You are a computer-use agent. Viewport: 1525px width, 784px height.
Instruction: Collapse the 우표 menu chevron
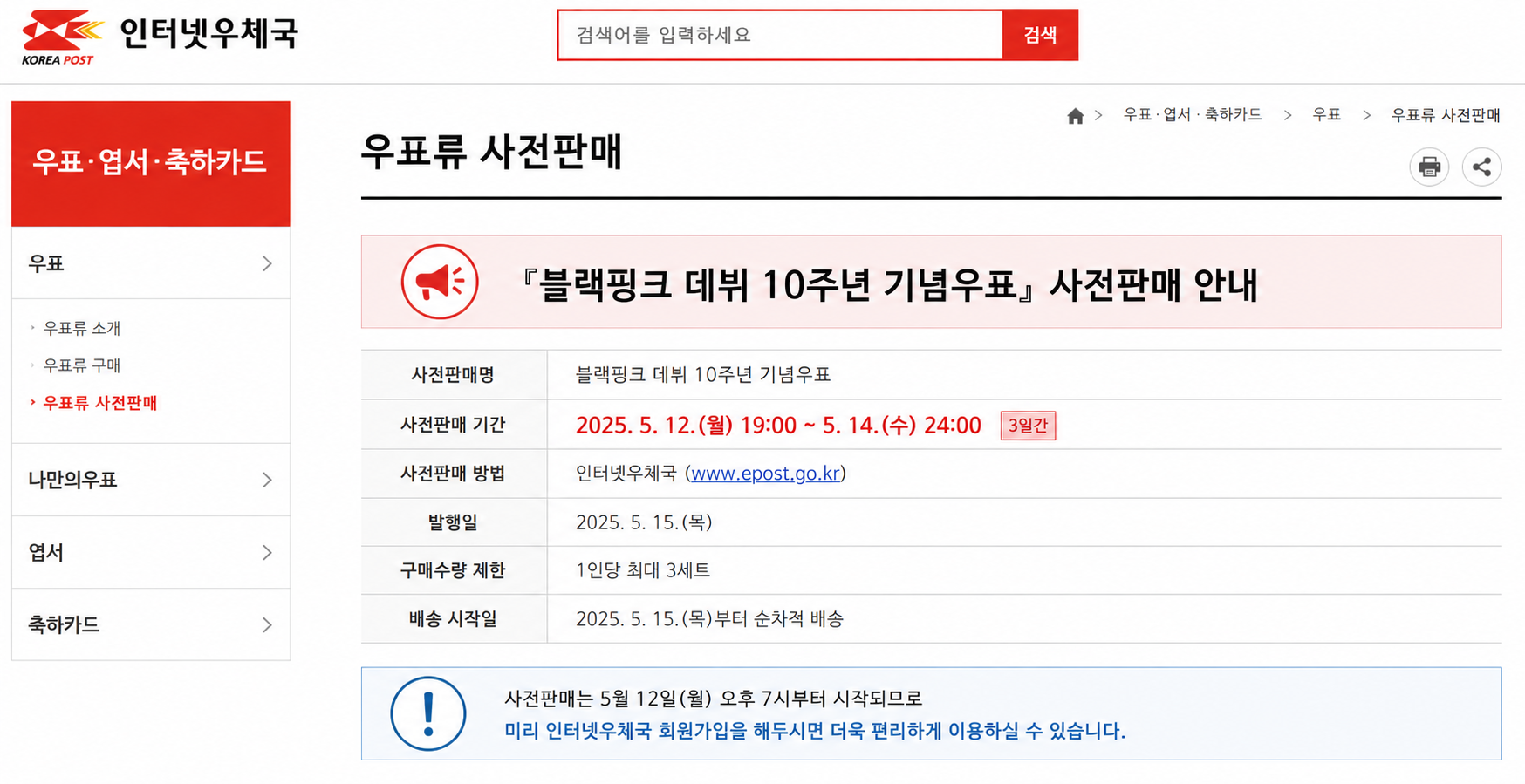267,263
